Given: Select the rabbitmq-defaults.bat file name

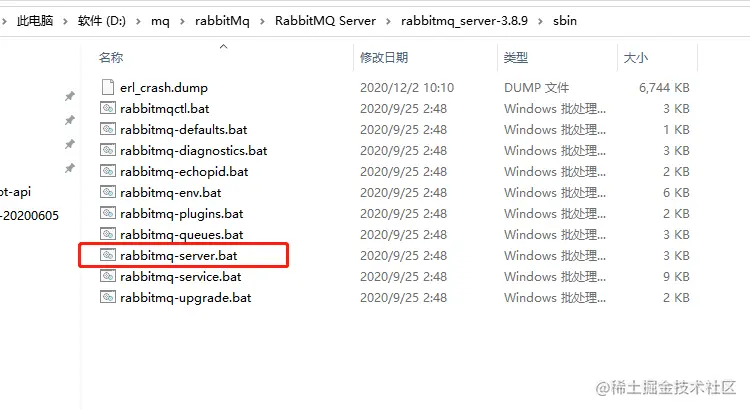Looking at the screenshot, I should click(184, 130).
